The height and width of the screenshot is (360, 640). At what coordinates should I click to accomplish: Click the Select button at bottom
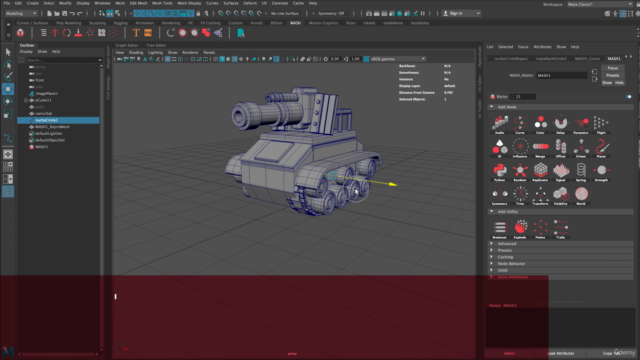tap(509, 353)
